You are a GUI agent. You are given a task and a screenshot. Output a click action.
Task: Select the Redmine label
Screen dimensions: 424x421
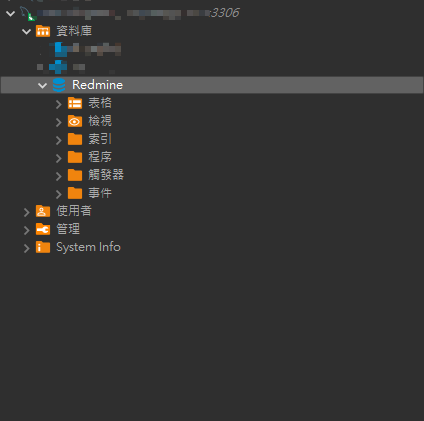pos(97,85)
